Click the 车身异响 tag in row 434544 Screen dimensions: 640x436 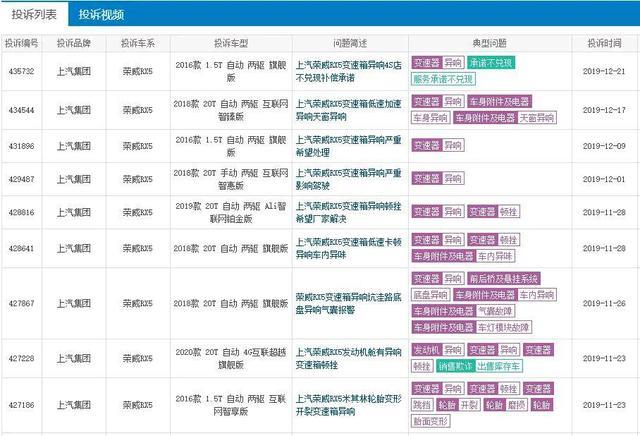click(430, 118)
